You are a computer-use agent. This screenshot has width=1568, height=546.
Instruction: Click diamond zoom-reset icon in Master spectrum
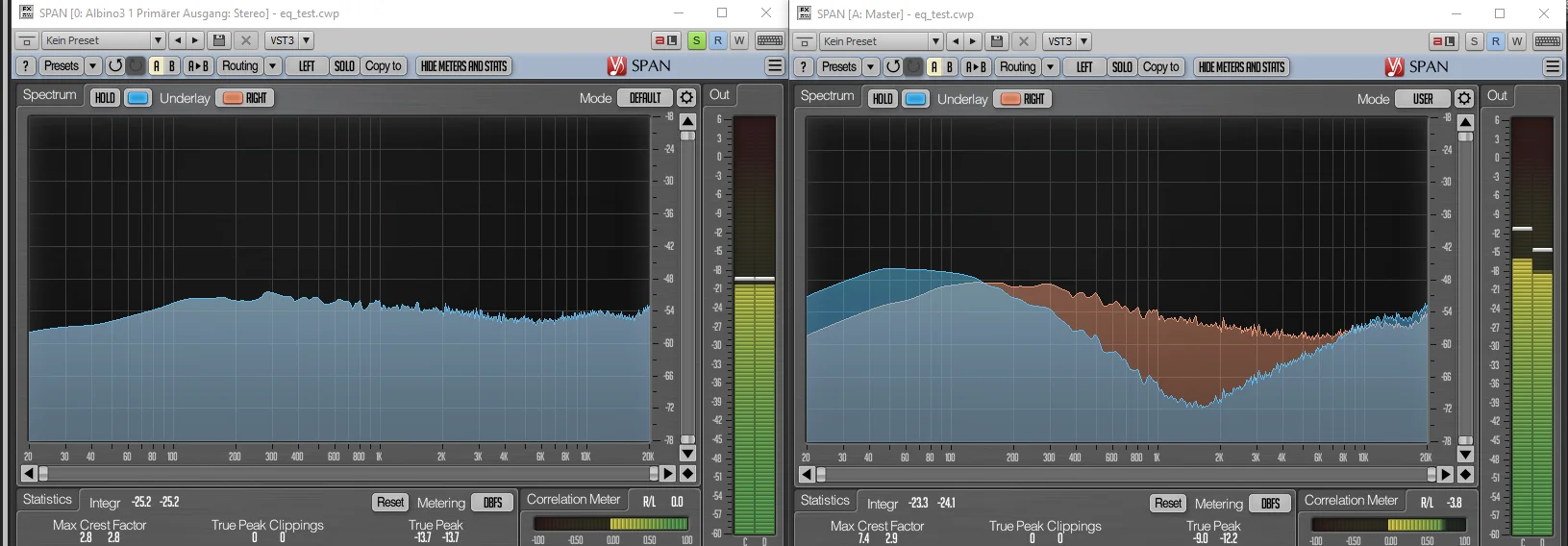point(1465,475)
